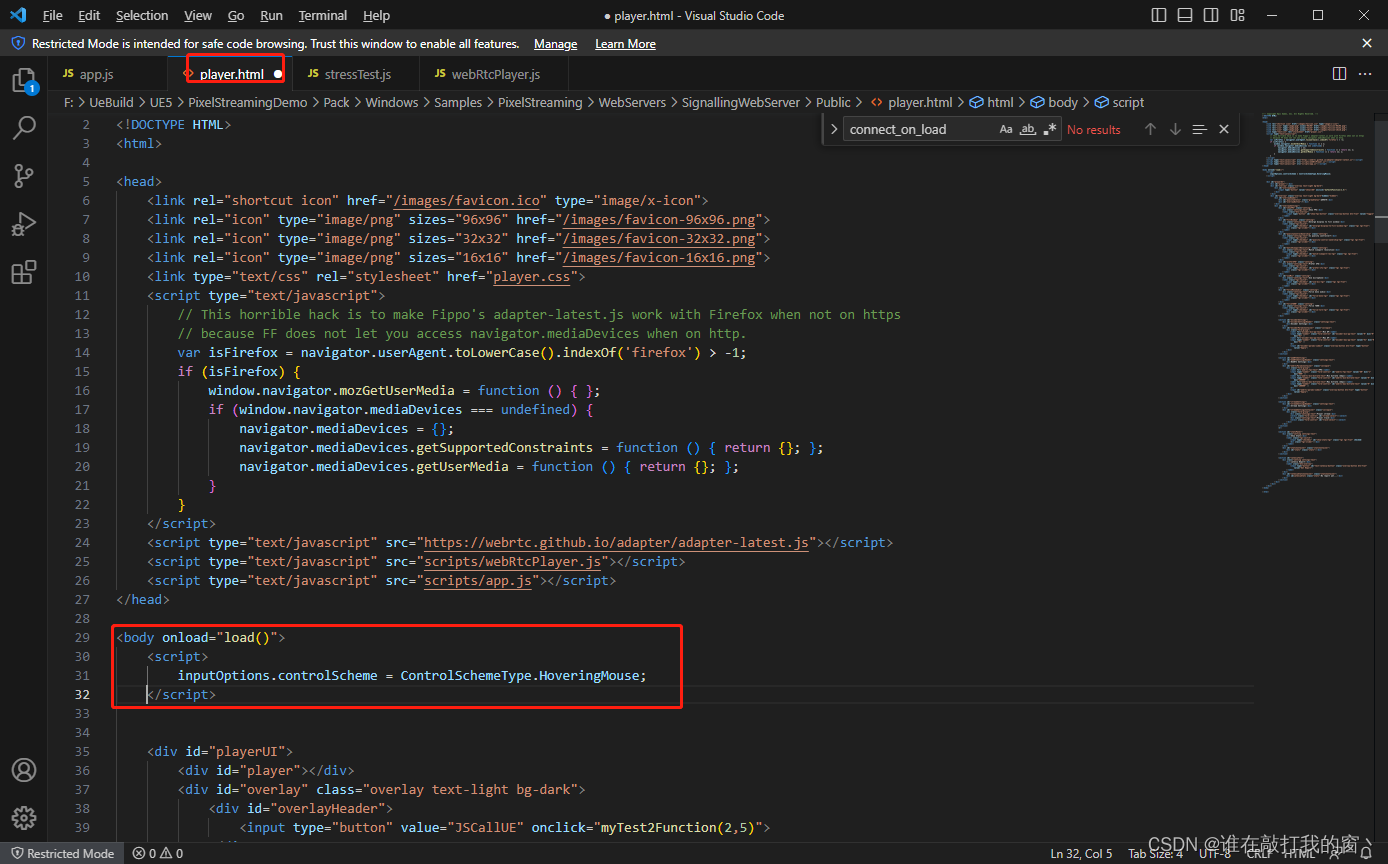Open the Explorer view in activity bar
The image size is (1388, 864).
pos(24,80)
